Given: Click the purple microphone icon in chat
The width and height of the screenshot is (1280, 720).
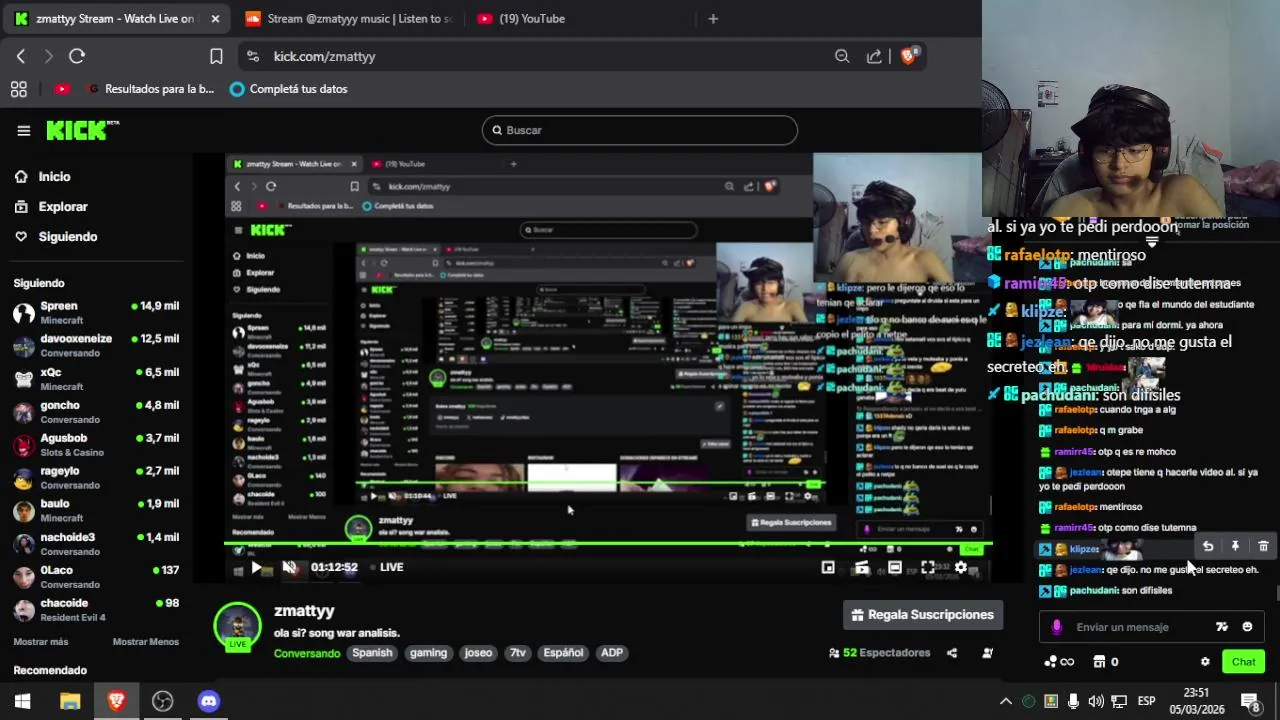Looking at the screenshot, I should (1057, 627).
